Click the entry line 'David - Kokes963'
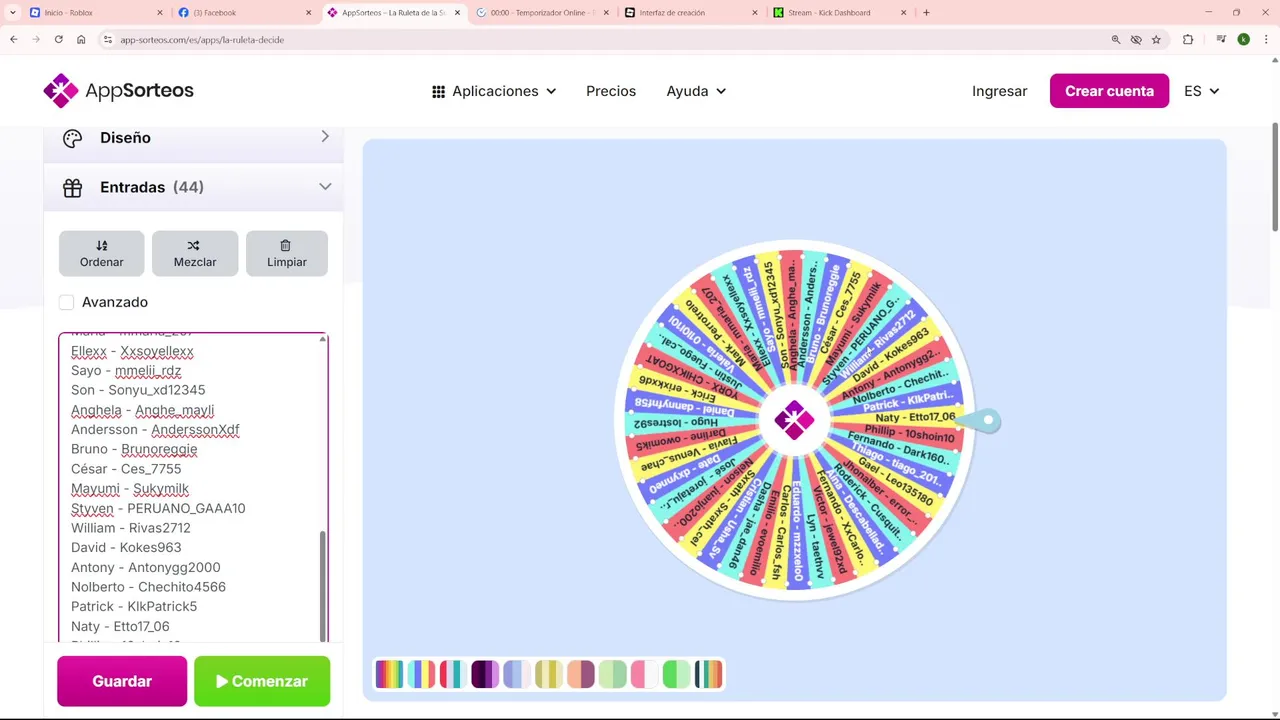The height and width of the screenshot is (720, 1280). [126, 547]
